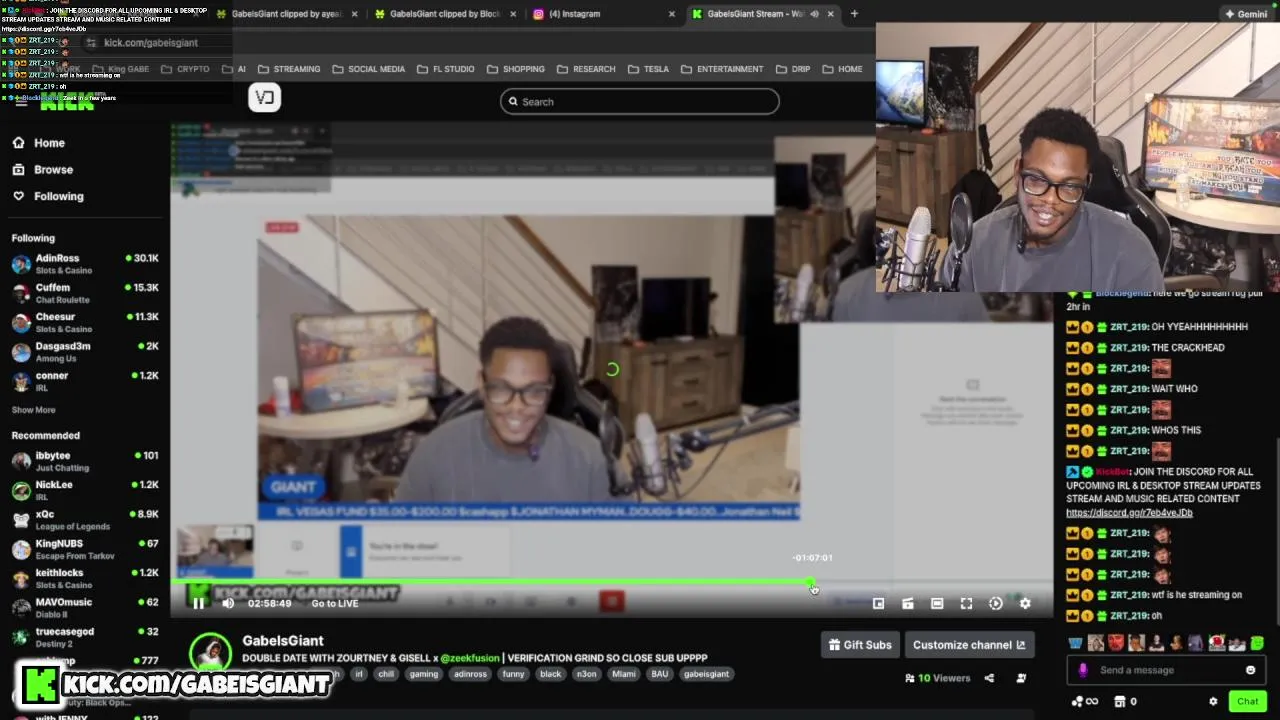Click the clip stream icon in player controls

coord(907,603)
